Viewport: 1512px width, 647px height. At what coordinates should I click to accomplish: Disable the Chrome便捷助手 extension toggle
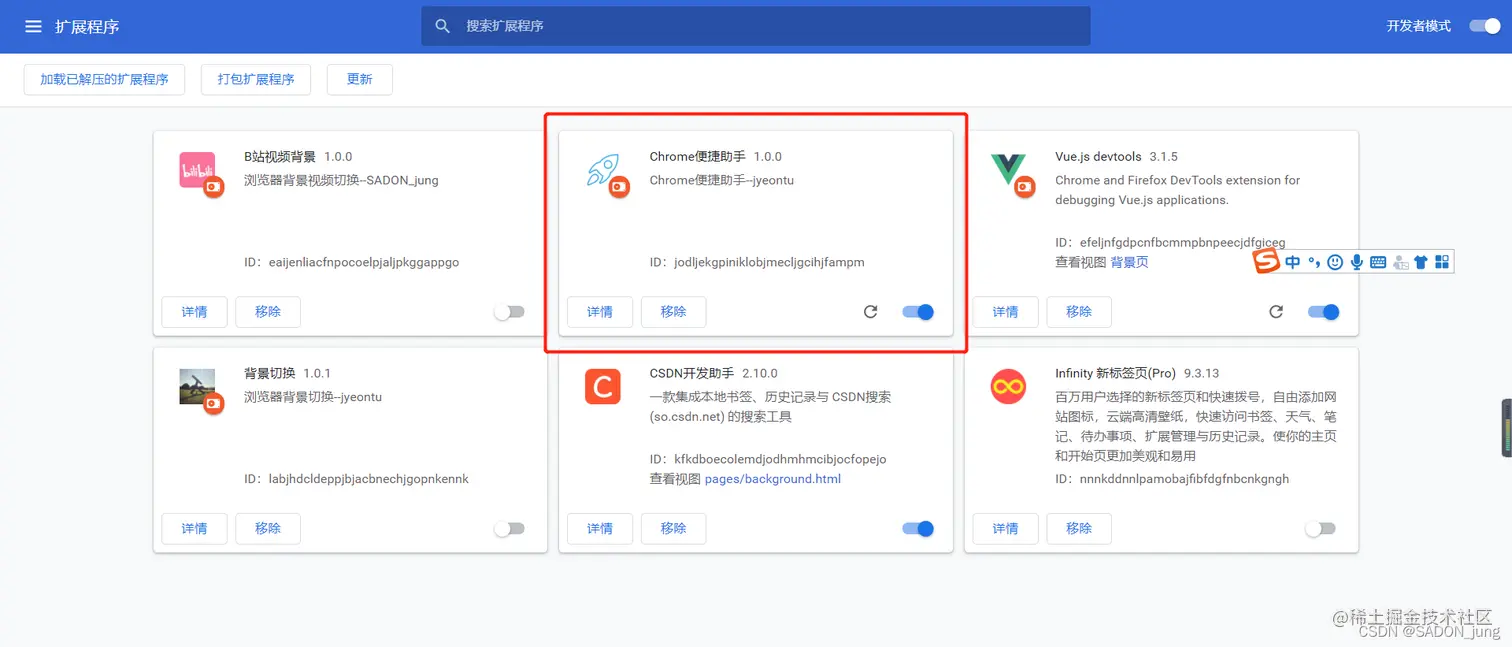point(918,312)
